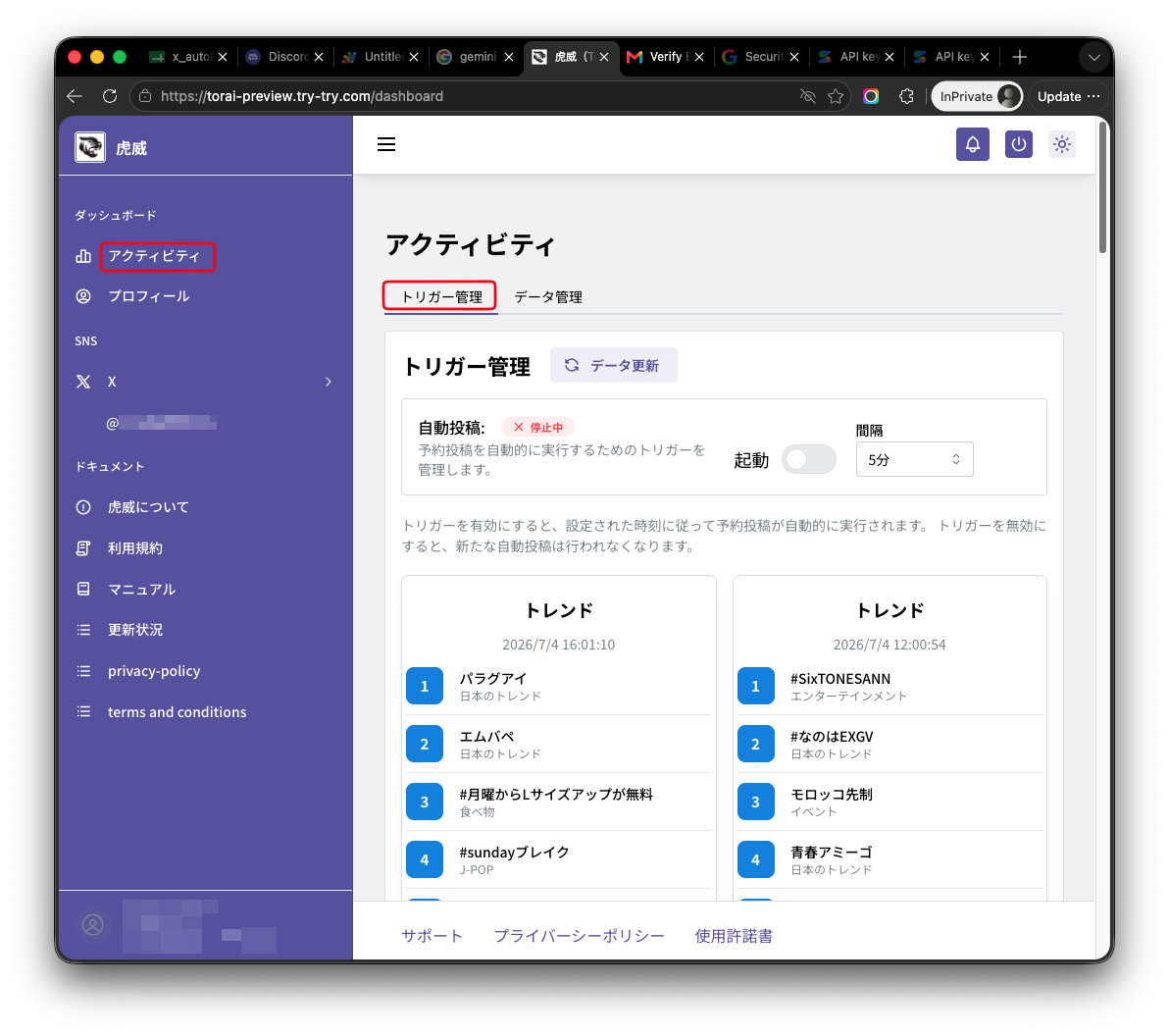This screenshot has height=1036, width=1169.
Task: Click the colorful circle extension icon
Action: point(871,96)
